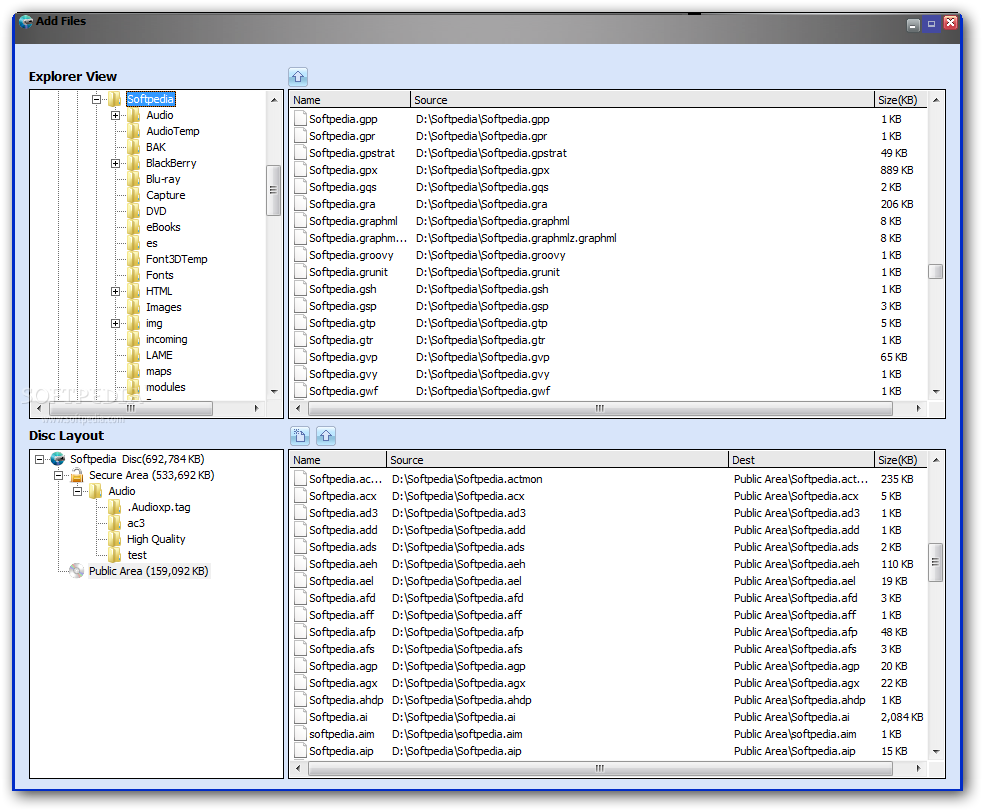Screen dimensions: 983x811
Task: Sort Explorer file list by Size(KB) column
Action: point(900,100)
